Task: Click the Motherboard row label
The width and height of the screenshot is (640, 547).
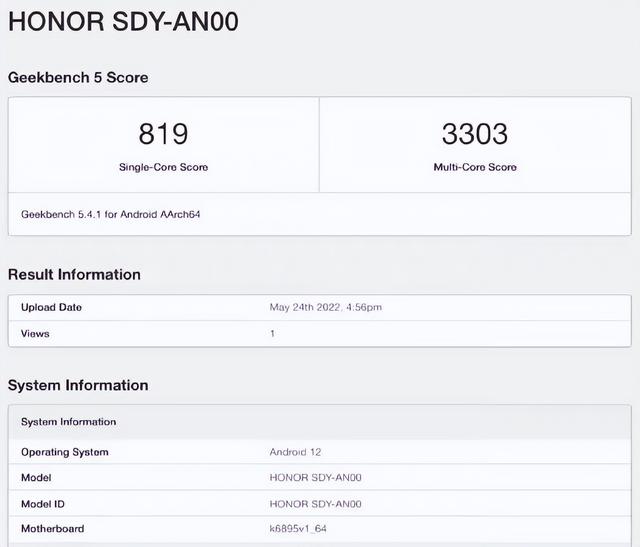Action: (53, 528)
